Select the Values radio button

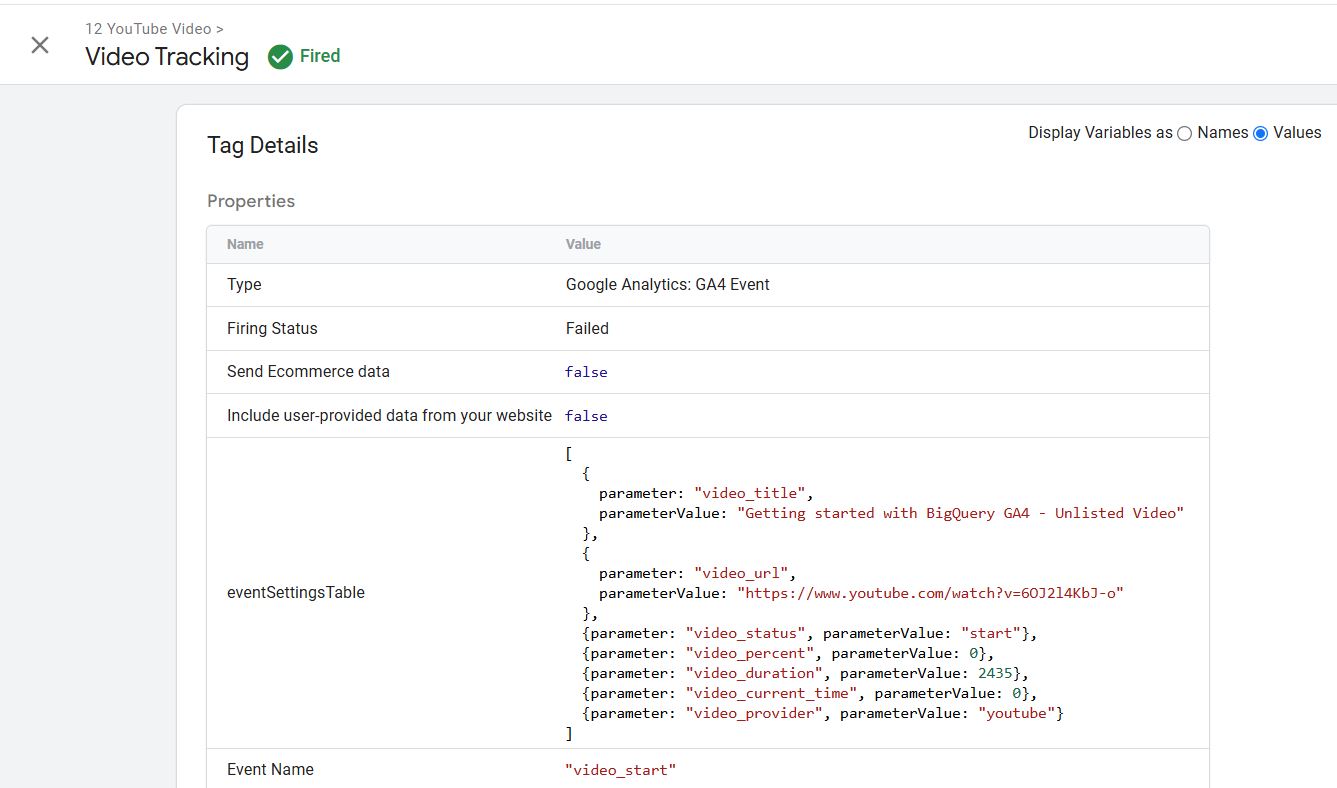(x=1260, y=134)
